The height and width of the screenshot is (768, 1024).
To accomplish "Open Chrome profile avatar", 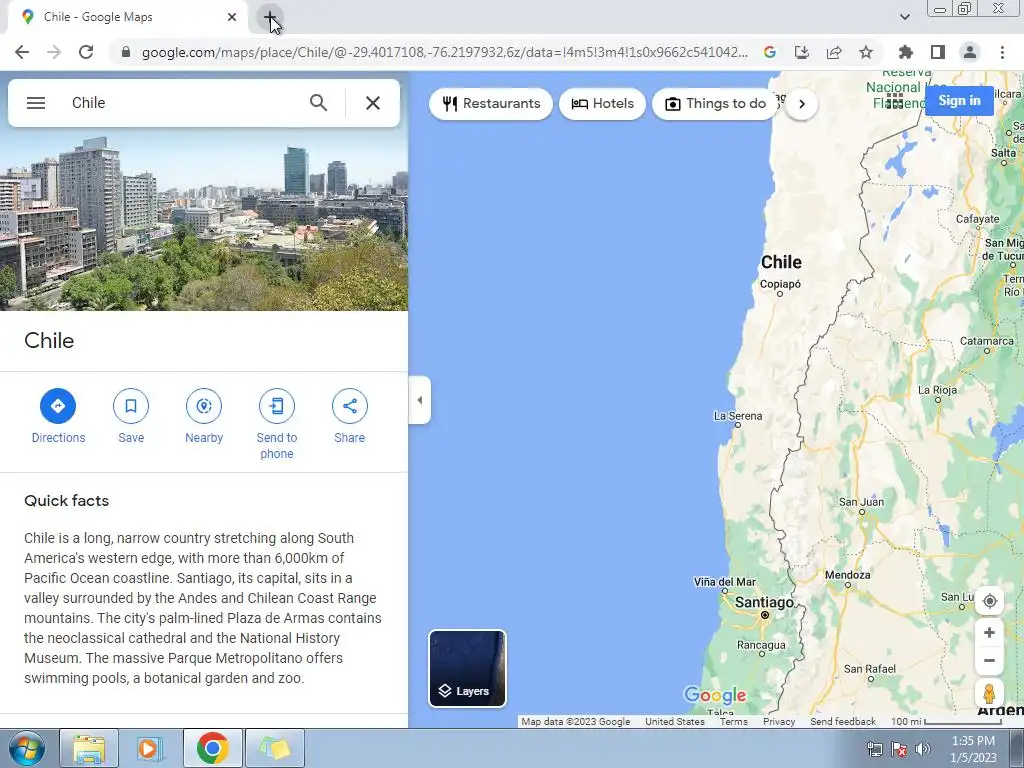I will [970, 52].
